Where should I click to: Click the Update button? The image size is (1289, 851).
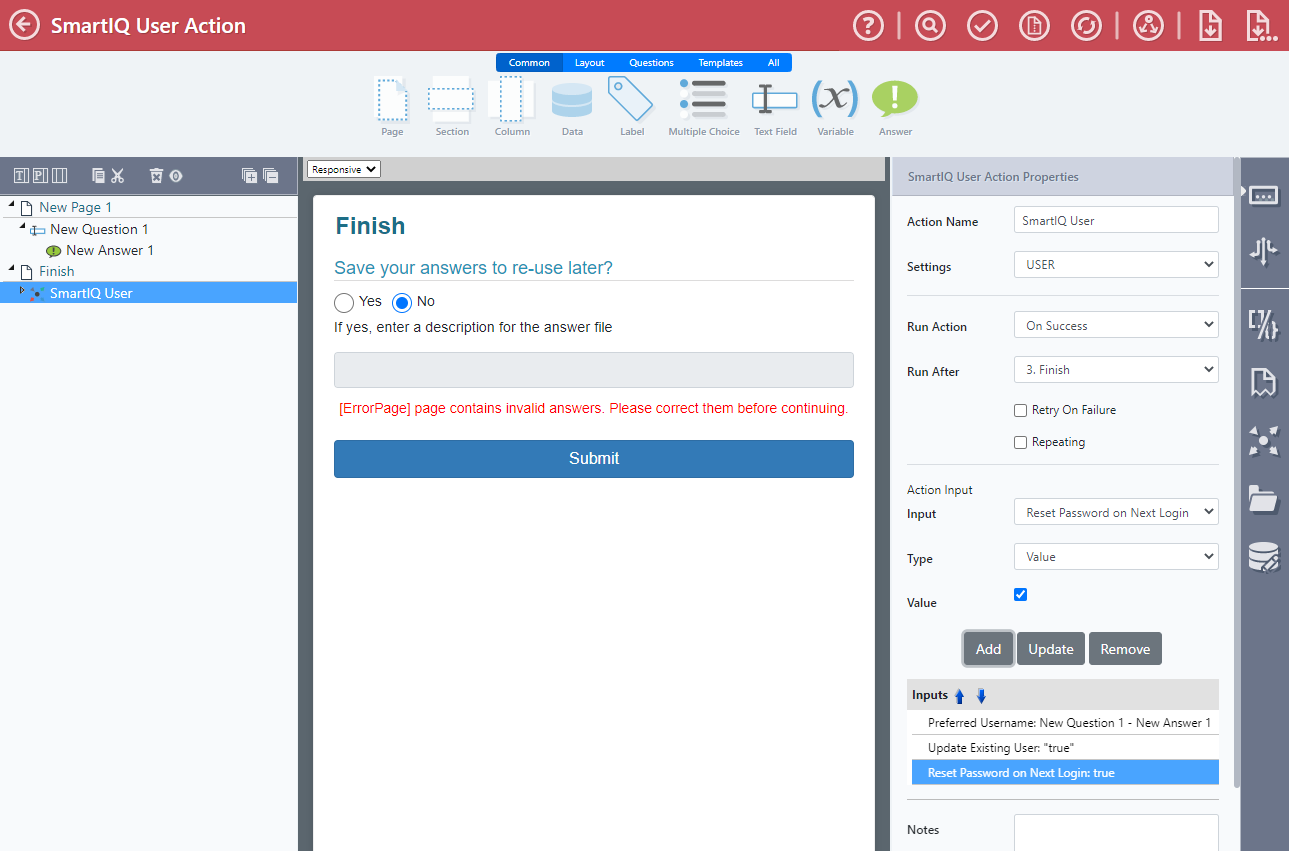click(x=1051, y=649)
